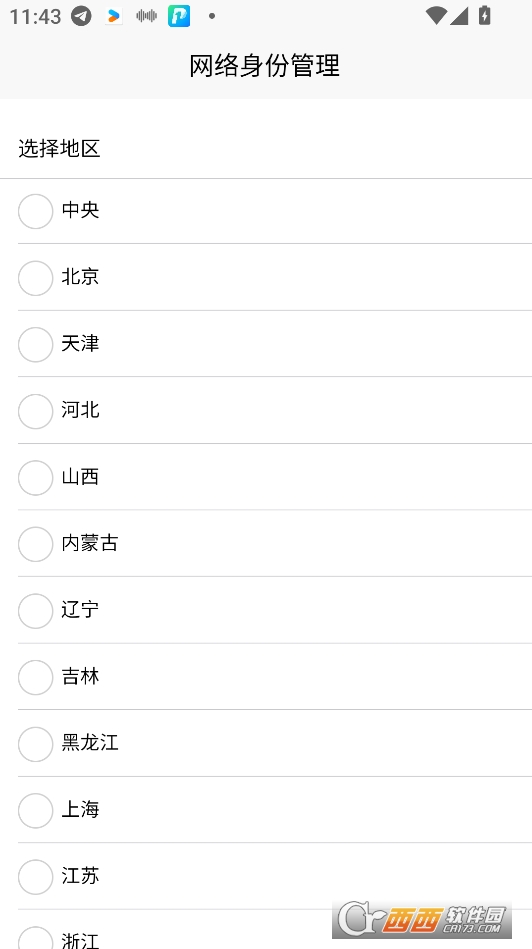Pick the 浙江 radio button

pos(35,938)
